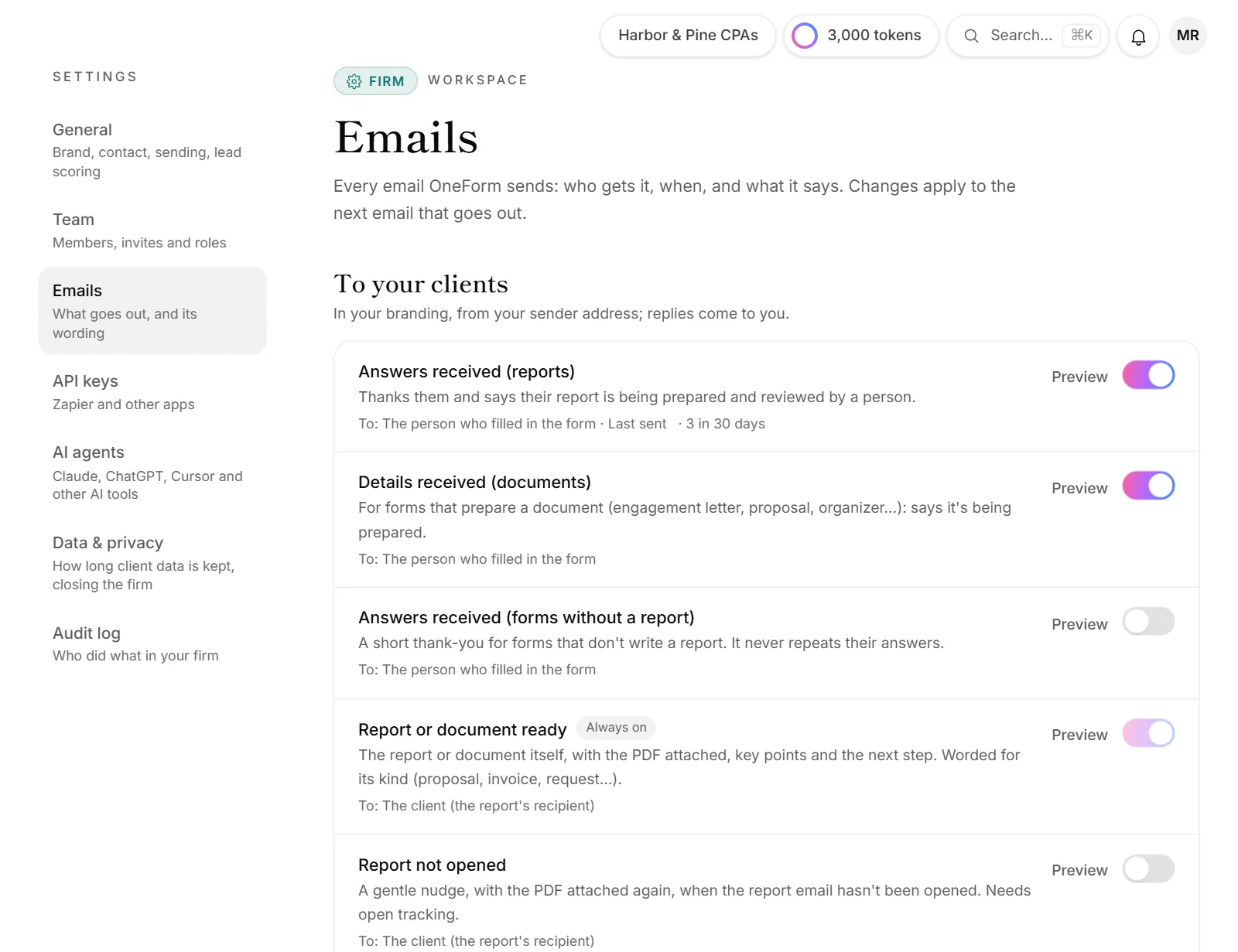Screen dimensions: 1238x952
Task: Preview the Report not opened email
Action: (1079, 870)
